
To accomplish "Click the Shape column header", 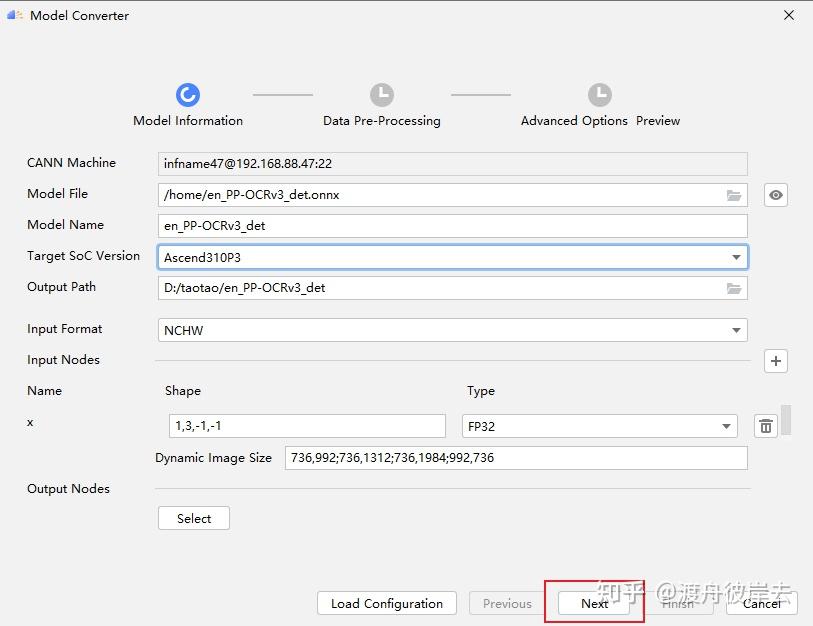I will coord(183,391).
